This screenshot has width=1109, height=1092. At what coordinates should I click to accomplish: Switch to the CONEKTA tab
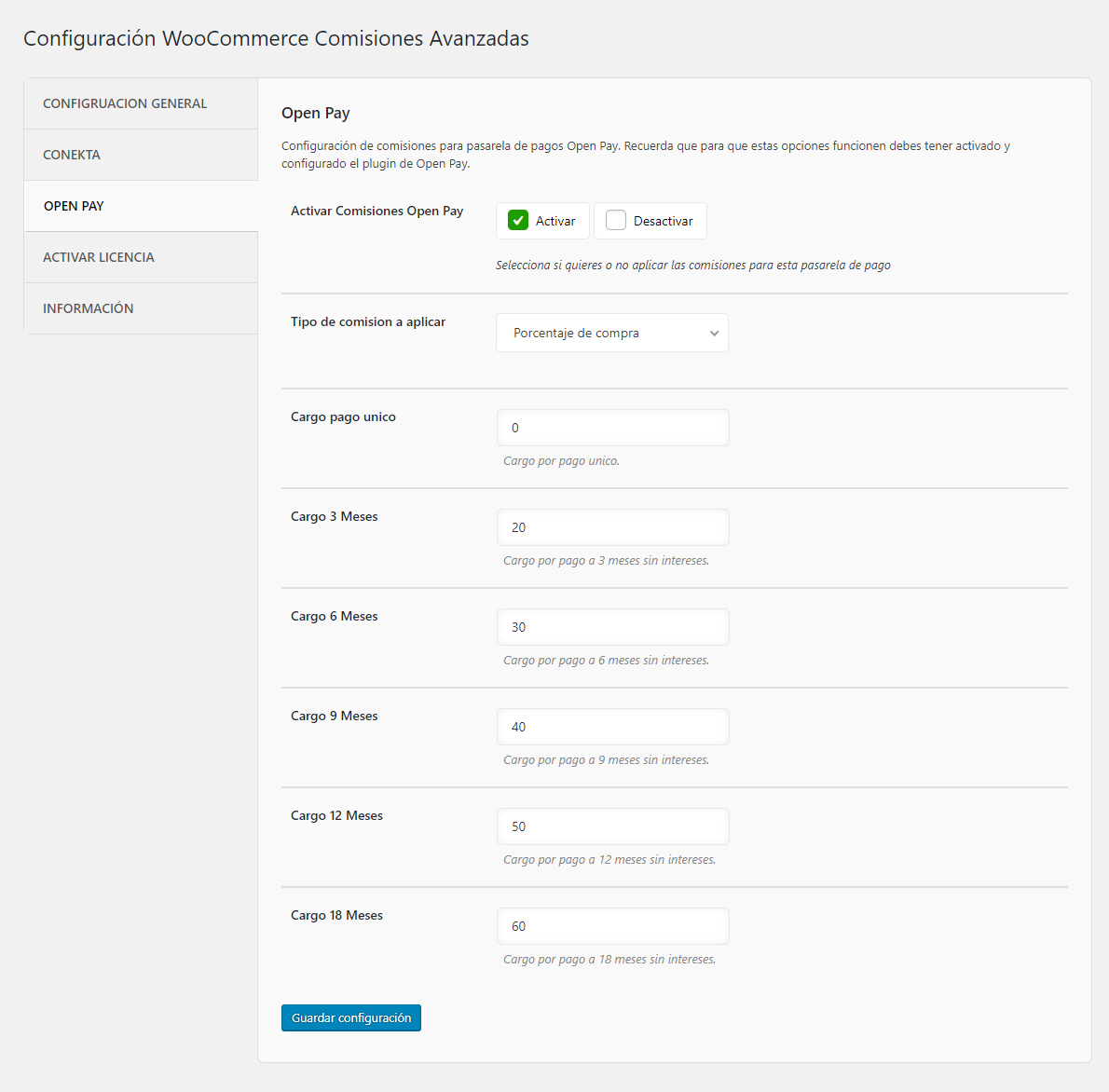click(x=72, y=155)
